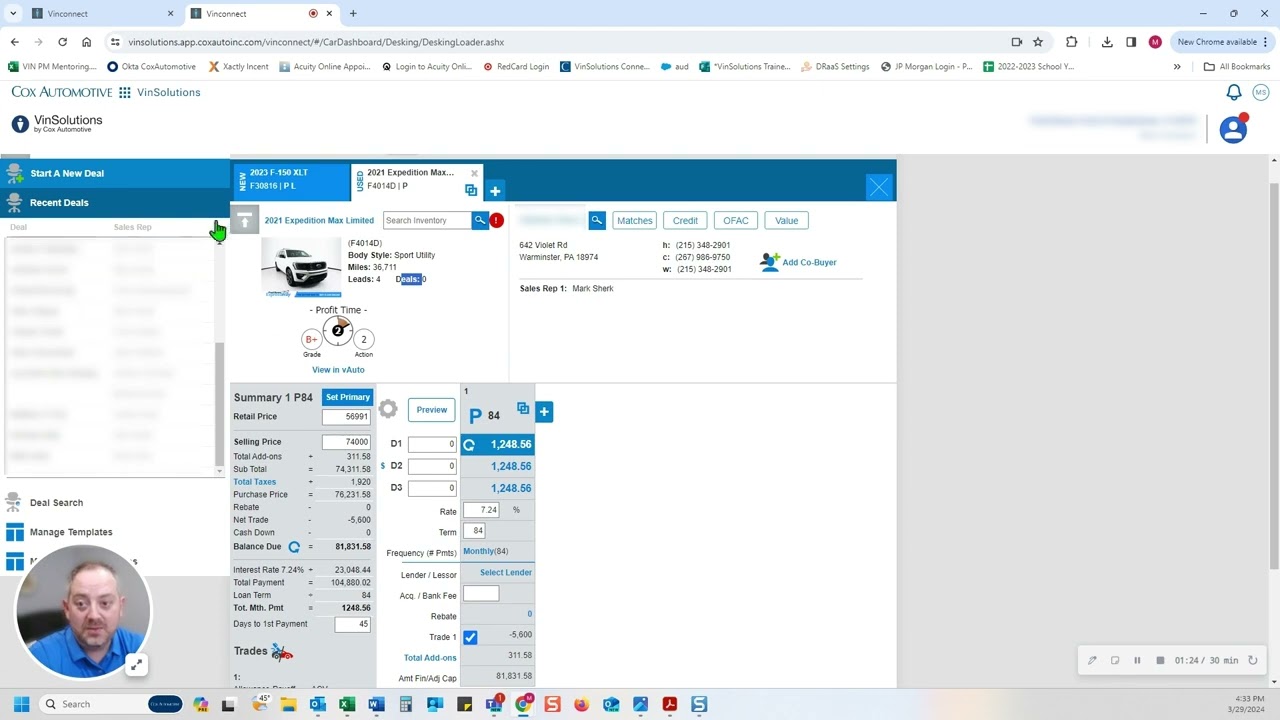
Task: Open the Total Taxes link
Action: pyautogui.click(x=254, y=482)
